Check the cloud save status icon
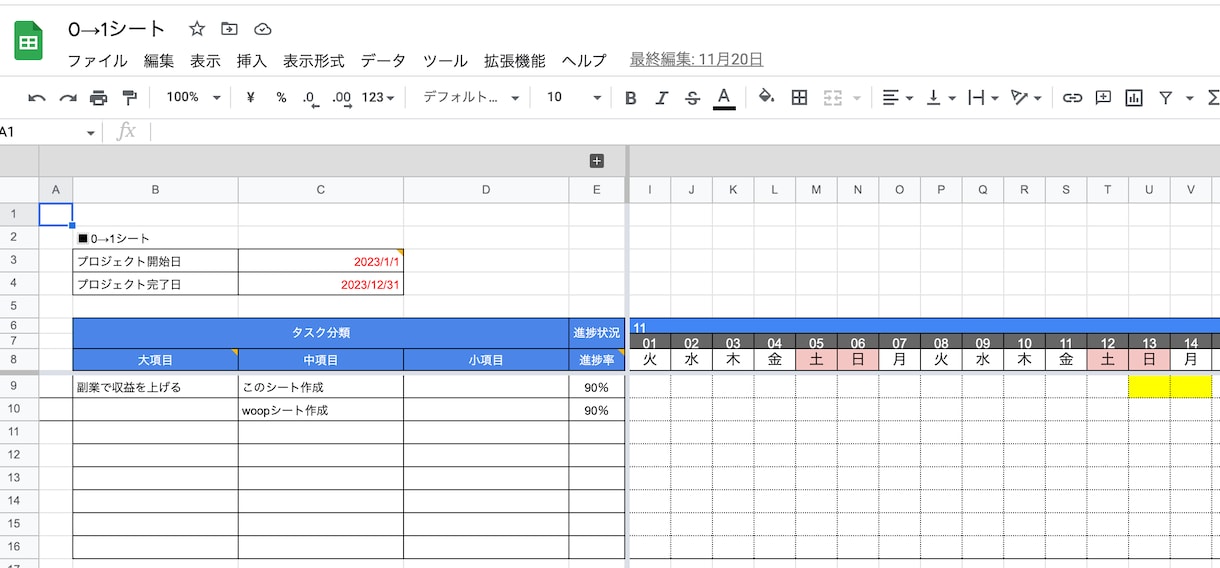 [x=262, y=29]
